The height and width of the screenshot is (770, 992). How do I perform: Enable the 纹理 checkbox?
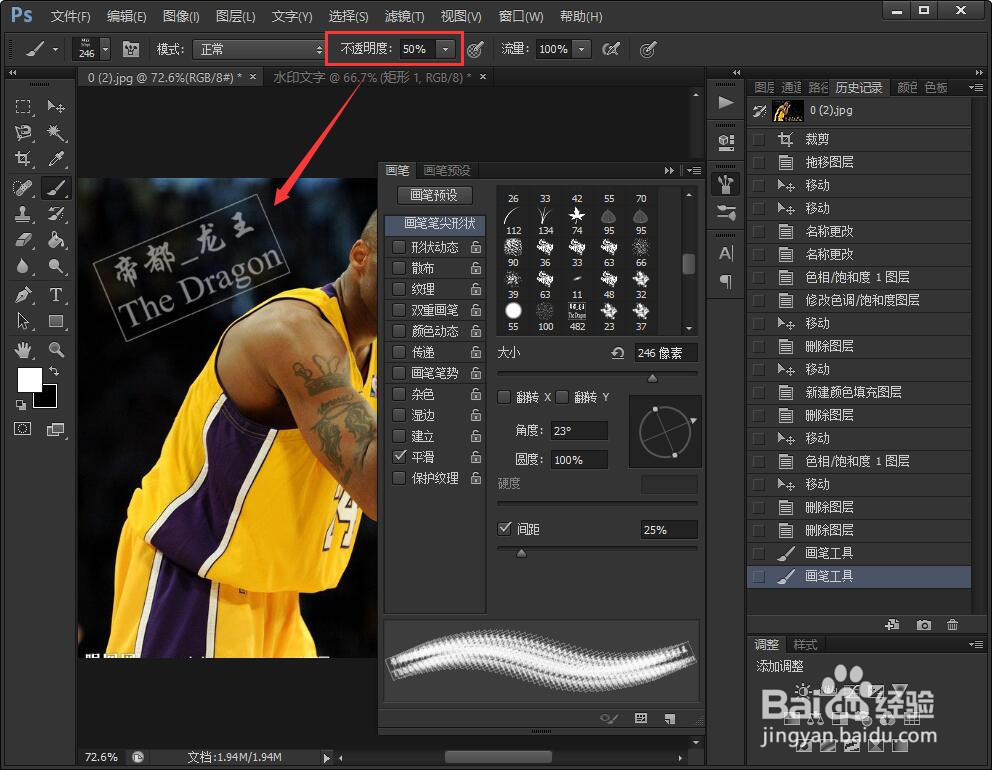pos(399,289)
